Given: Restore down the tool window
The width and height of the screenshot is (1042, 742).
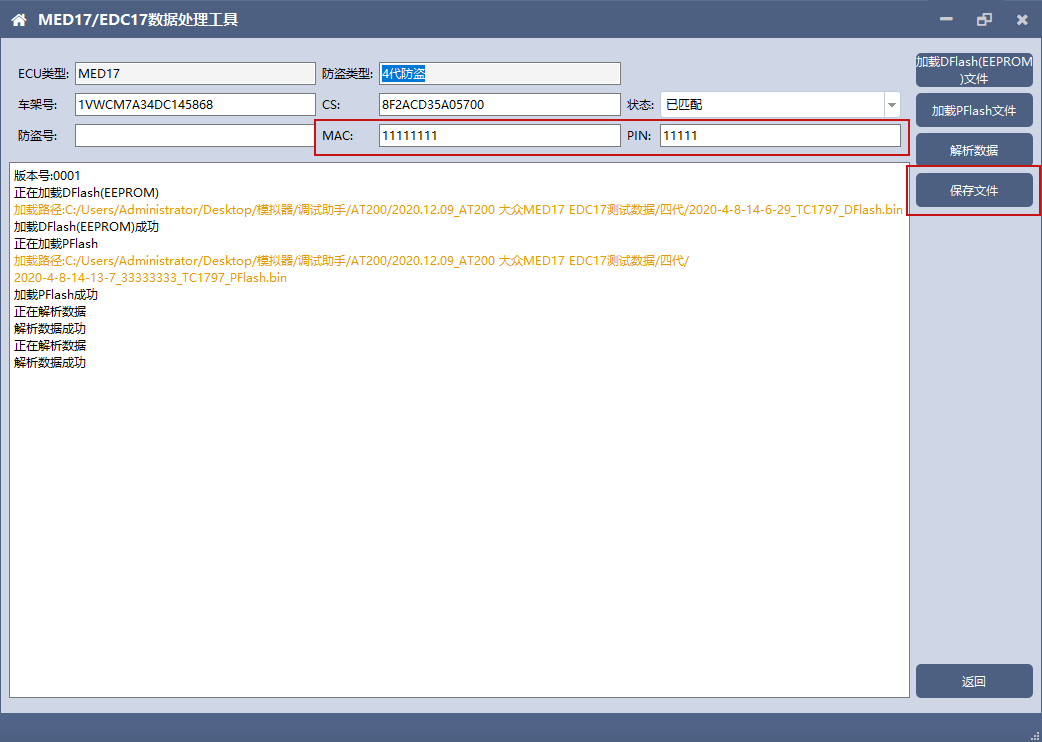Looking at the screenshot, I should [984, 19].
